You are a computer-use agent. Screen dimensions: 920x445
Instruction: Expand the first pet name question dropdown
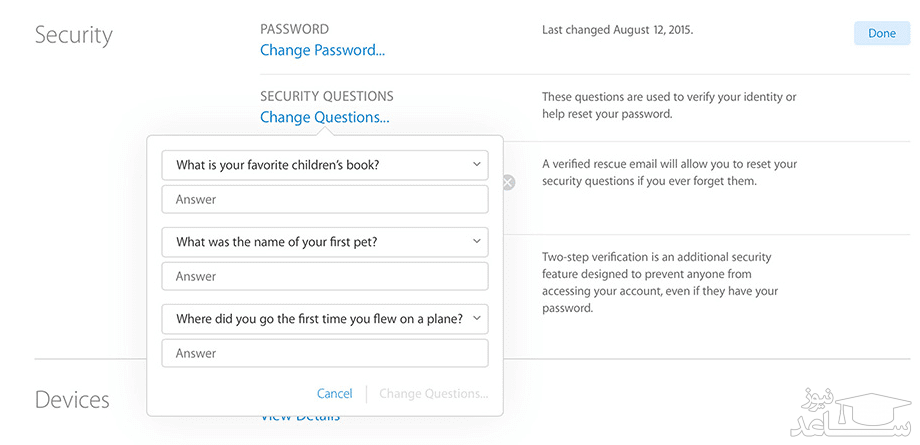pos(324,242)
